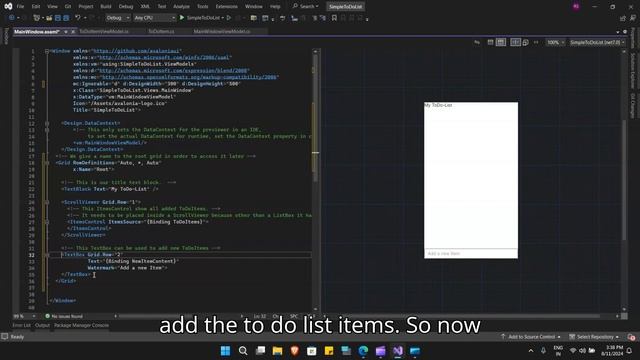Click Visual Studio icon in taskbar
The height and width of the screenshot is (360, 640).
tap(398, 351)
